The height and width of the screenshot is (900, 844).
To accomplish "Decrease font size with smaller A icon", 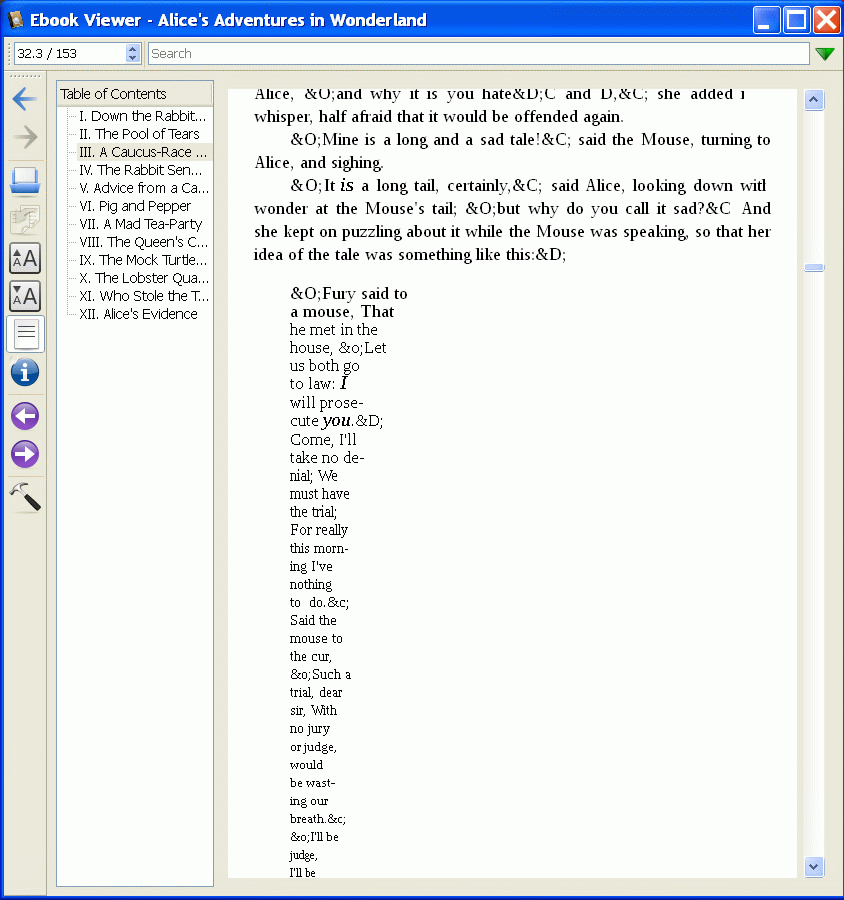I will coord(25,296).
